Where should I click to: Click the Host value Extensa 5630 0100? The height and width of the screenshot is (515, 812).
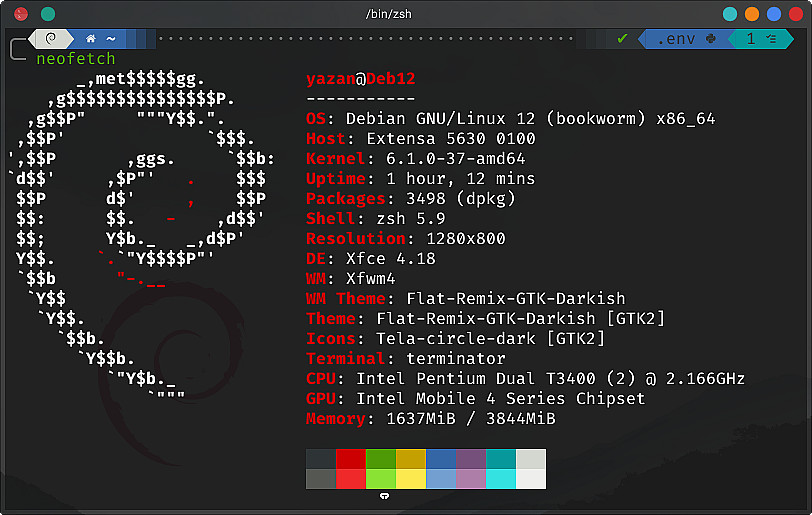coord(451,139)
